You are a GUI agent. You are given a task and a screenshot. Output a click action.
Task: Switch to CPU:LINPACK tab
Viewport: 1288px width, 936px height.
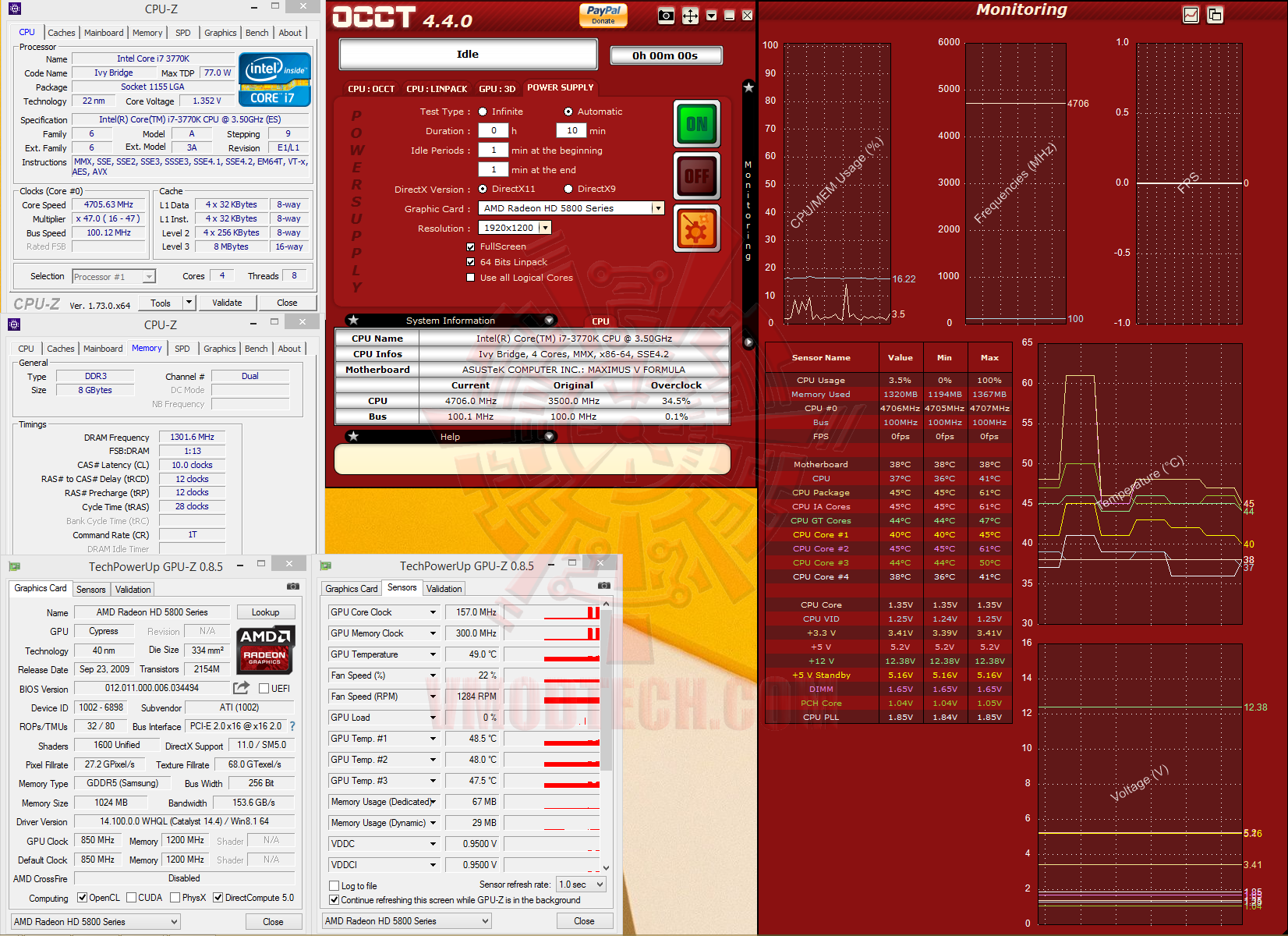point(437,89)
